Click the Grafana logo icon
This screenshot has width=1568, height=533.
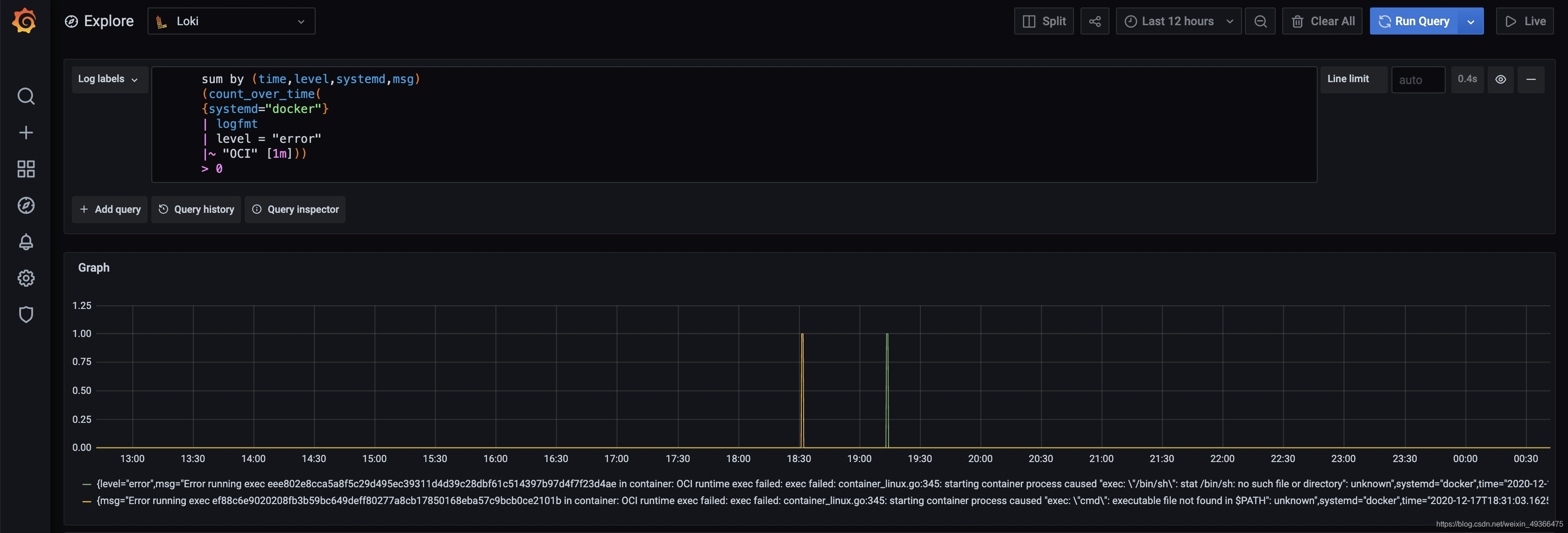pyautogui.click(x=24, y=21)
